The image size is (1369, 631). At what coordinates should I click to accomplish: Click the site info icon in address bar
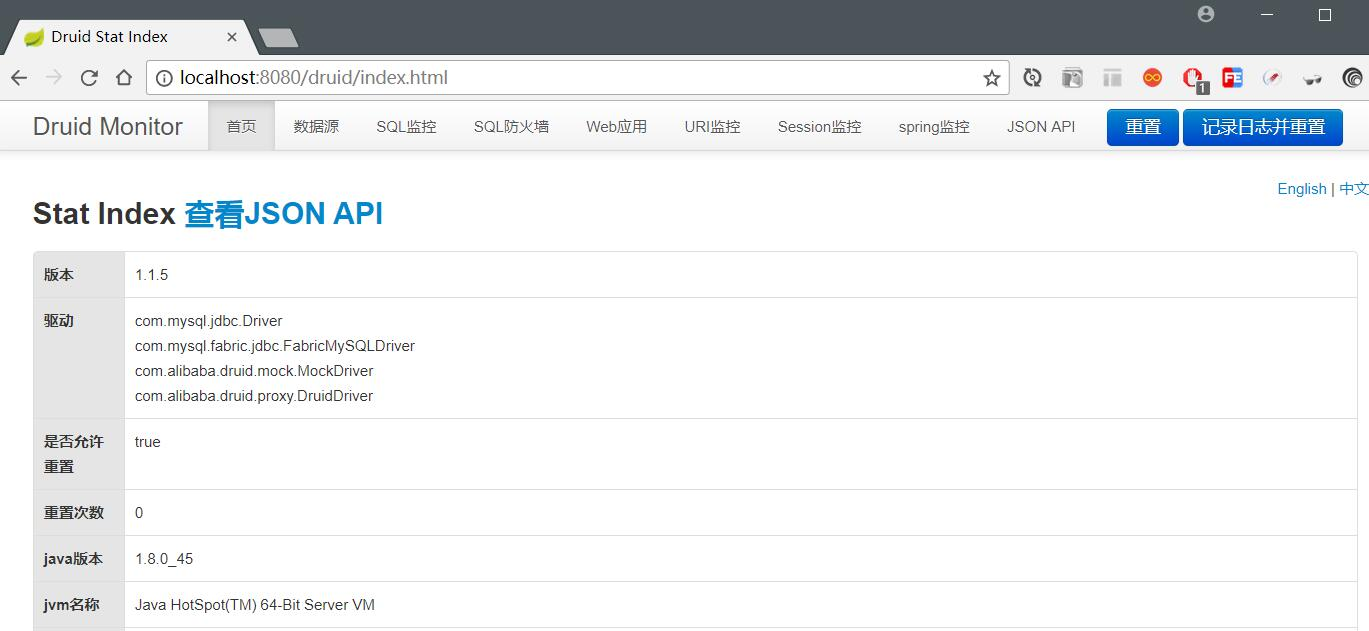(x=165, y=77)
